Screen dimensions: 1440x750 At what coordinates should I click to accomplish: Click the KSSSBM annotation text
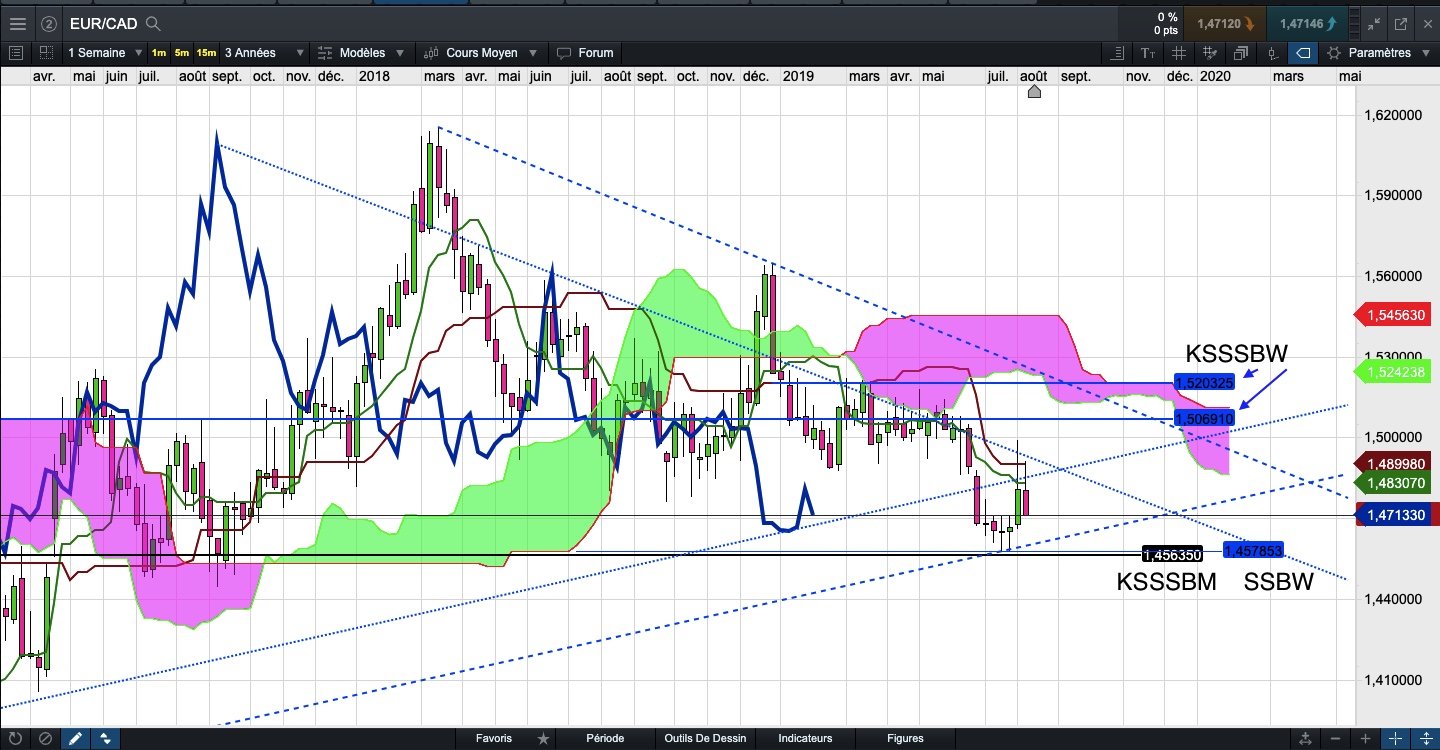point(1166,582)
